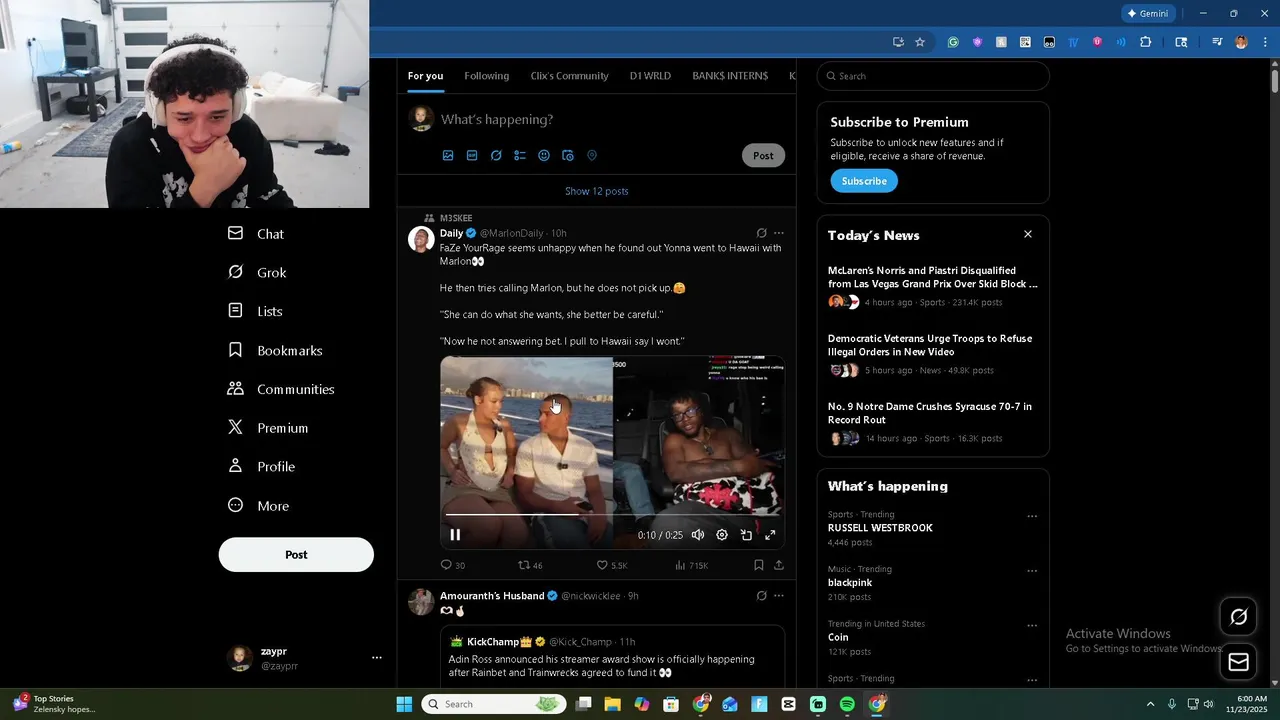
Task: Open the D1 WRLD tab
Action: coord(650,76)
